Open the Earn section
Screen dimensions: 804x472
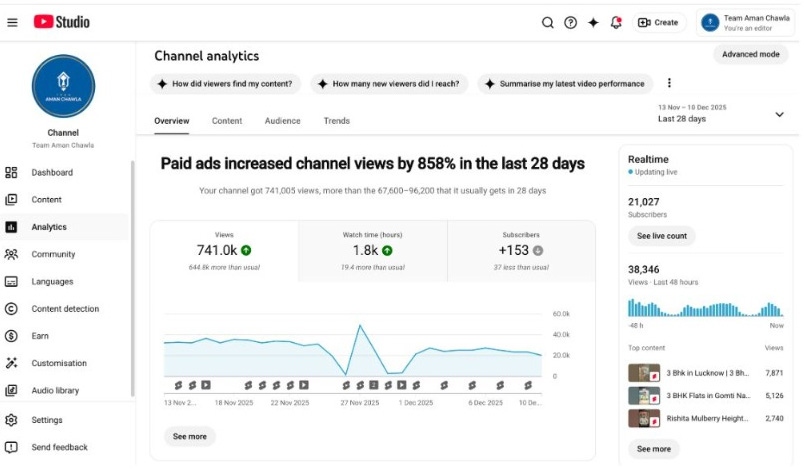[x=39, y=336]
